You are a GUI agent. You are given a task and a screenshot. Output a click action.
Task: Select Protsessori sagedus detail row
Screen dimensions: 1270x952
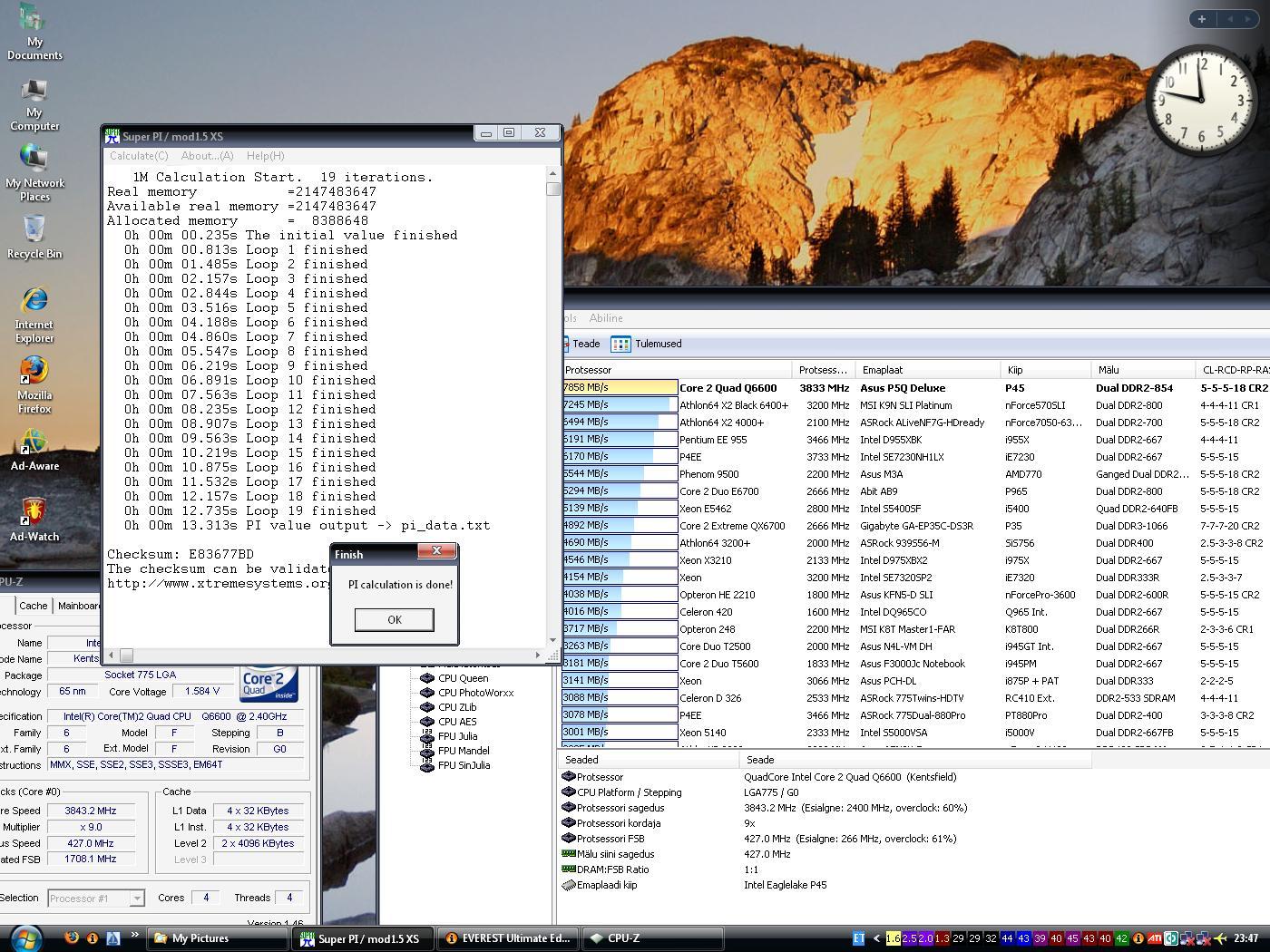pos(765,808)
